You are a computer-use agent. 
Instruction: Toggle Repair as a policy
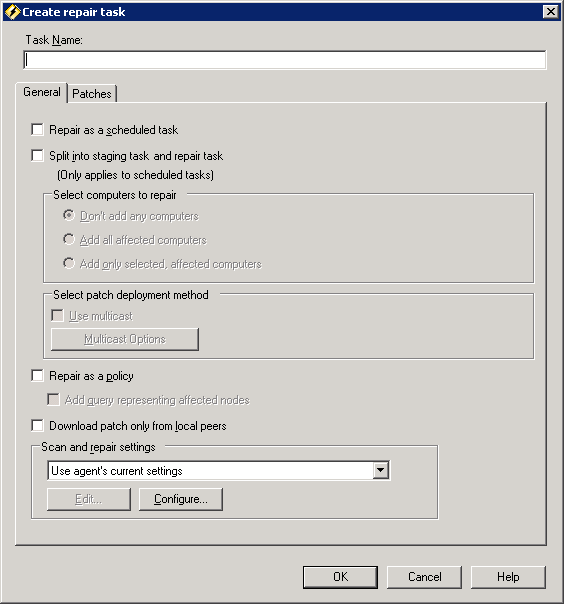[x=37, y=375]
